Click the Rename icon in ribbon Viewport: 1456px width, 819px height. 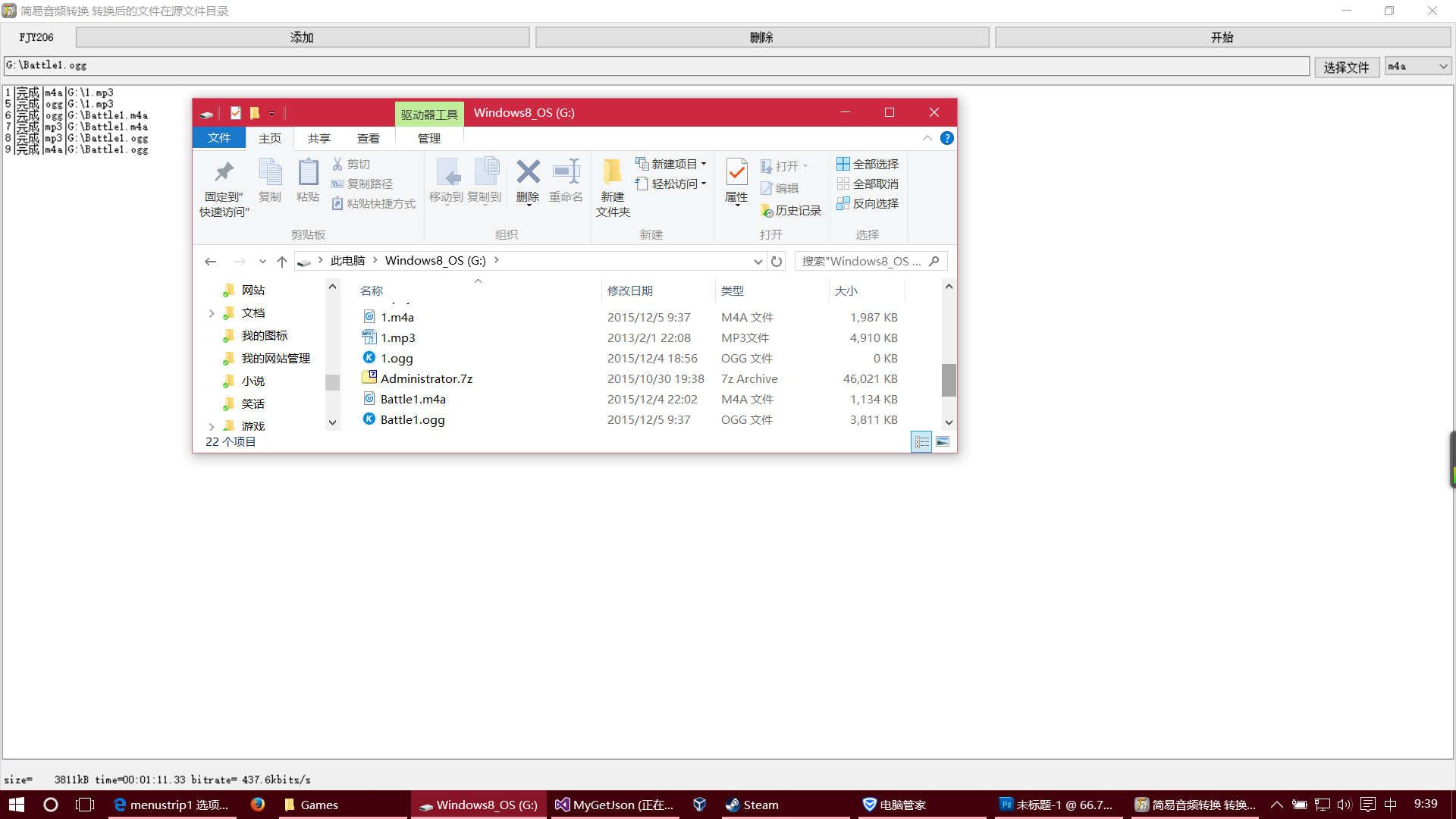(x=566, y=172)
